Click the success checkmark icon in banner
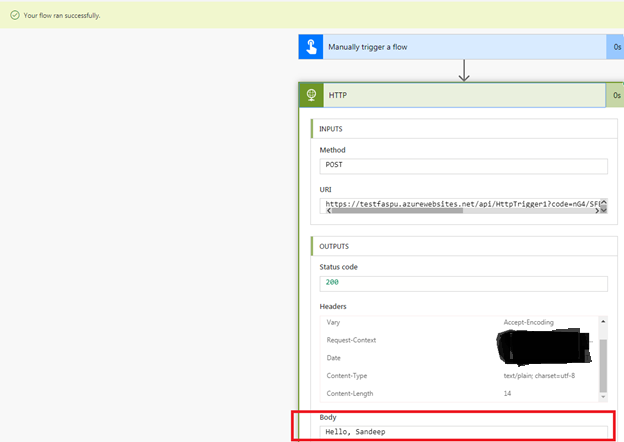 click(15, 15)
